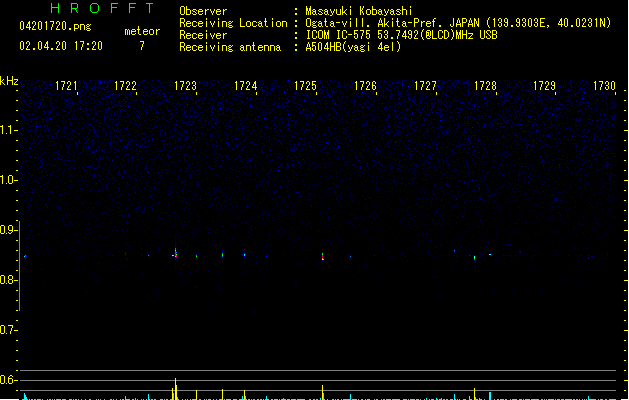Click the Receiving Location label
629x400 pixels.
click(x=233, y=23)
